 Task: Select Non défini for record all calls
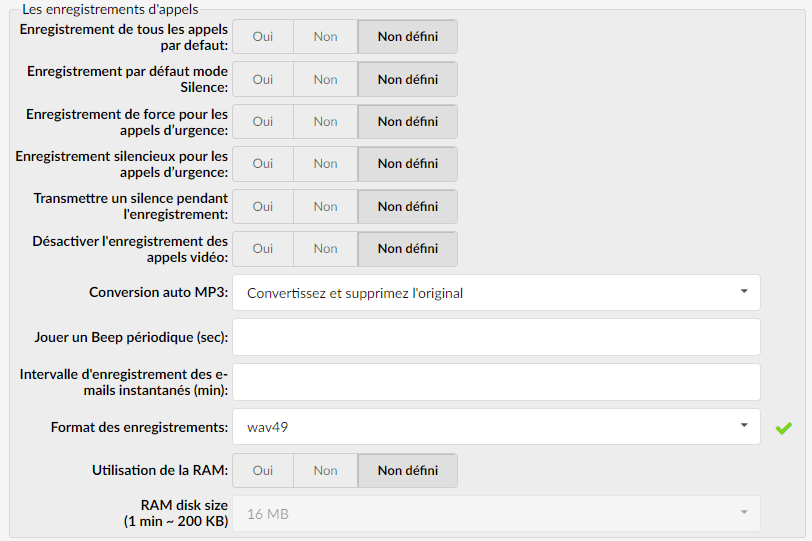click(408, 37)
